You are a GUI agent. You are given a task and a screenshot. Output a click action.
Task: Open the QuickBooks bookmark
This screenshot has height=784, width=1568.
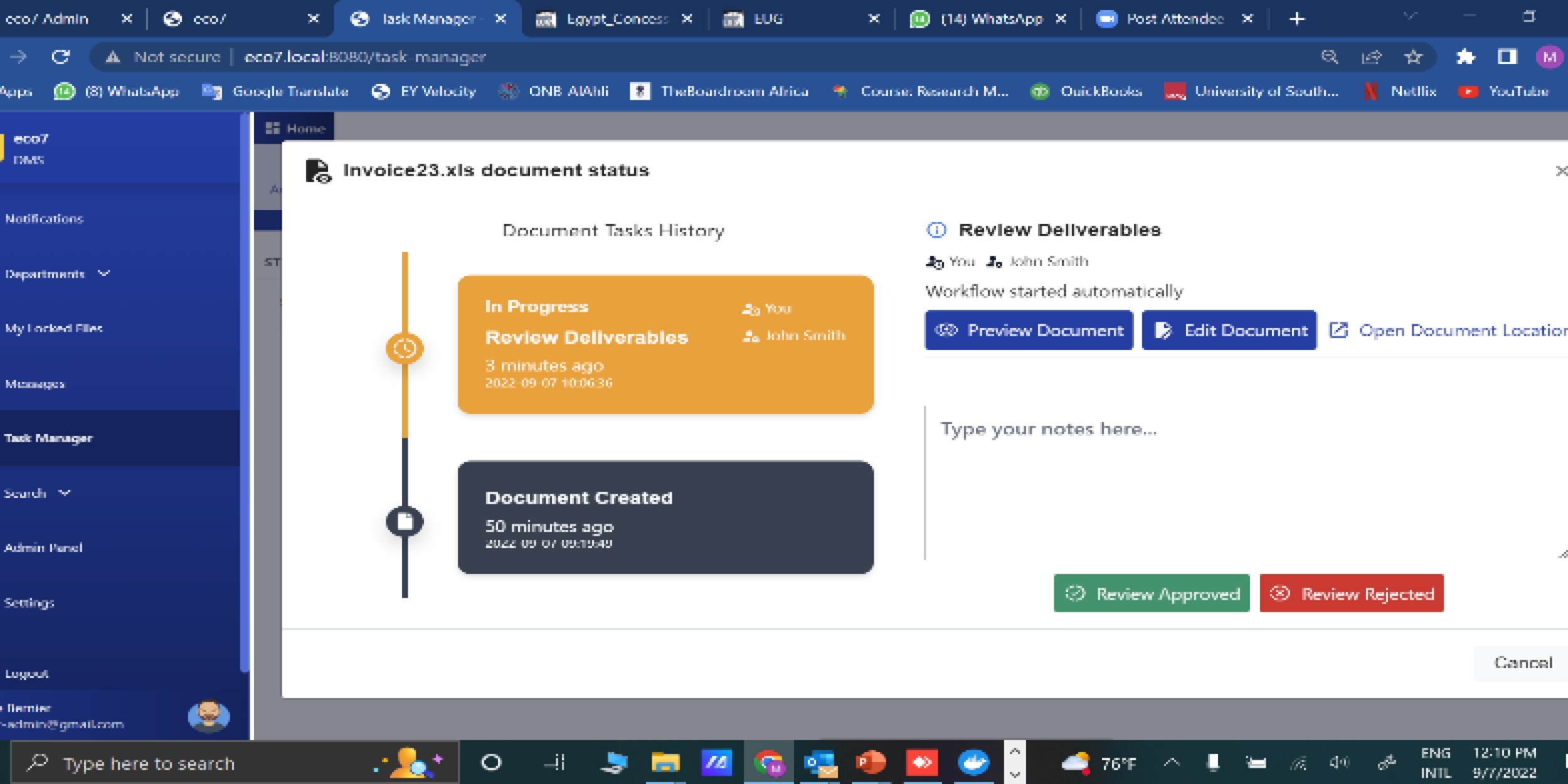[x=1087, y=92]
